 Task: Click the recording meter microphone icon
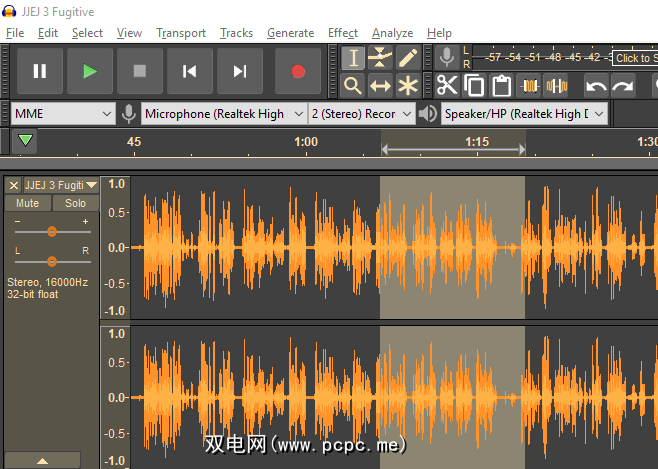[447, 57]
